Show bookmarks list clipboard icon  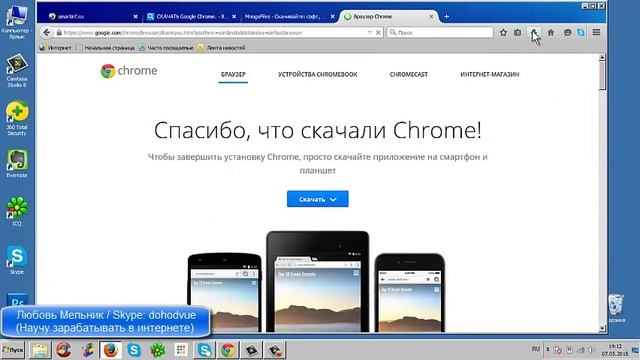tap(518, 32)
